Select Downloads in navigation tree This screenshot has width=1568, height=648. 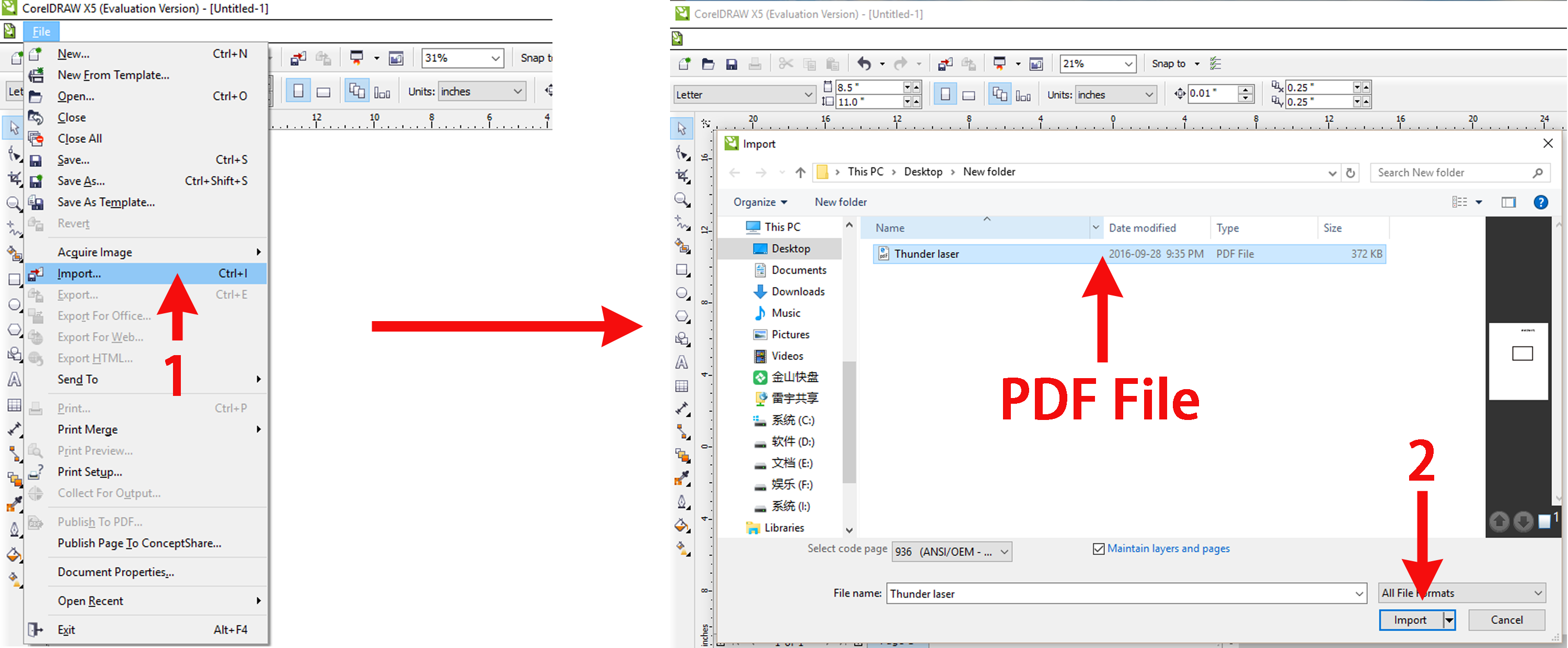(798, 292)
